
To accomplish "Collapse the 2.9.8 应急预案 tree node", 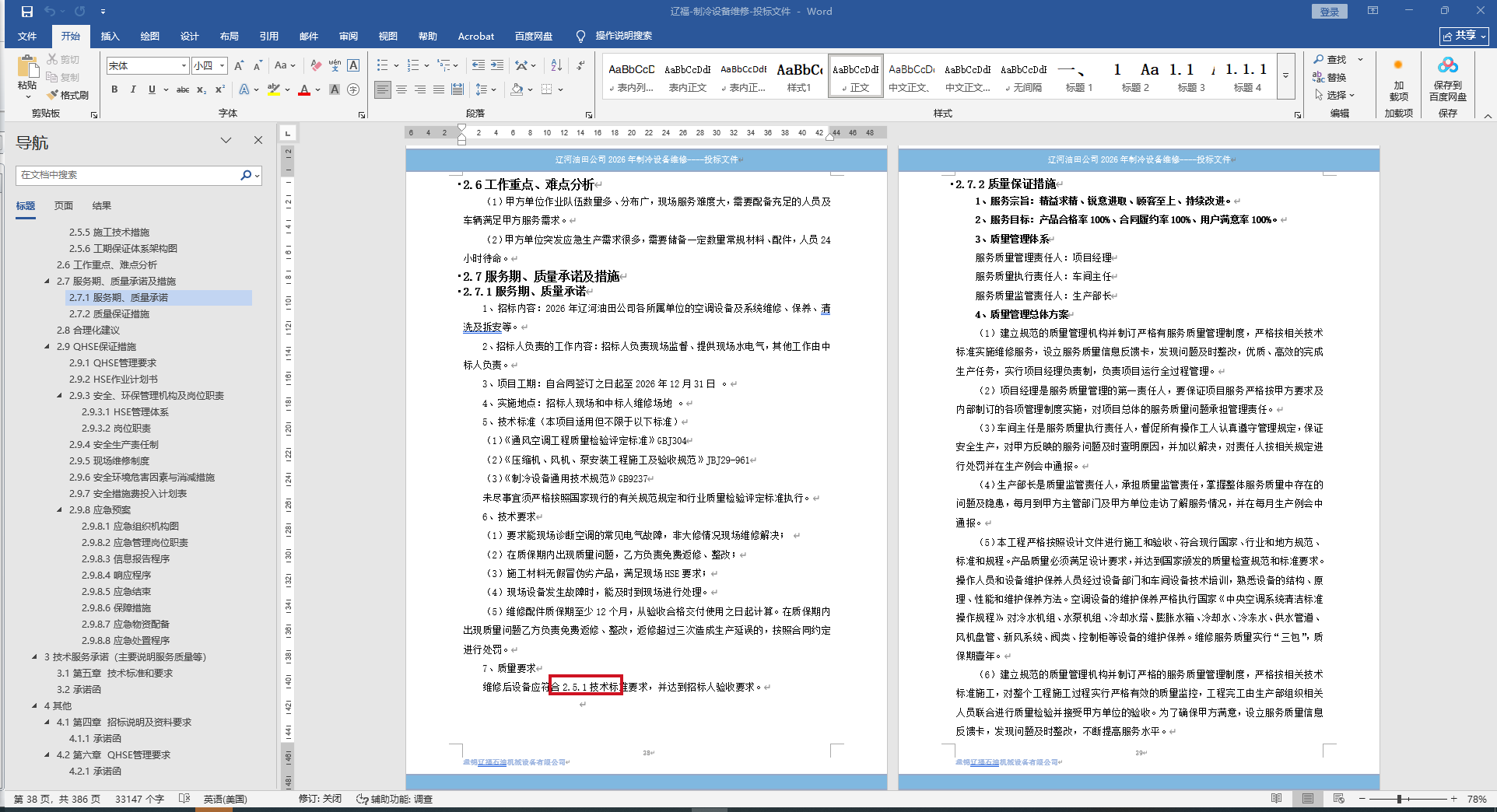I will click(x=60, y=510).
